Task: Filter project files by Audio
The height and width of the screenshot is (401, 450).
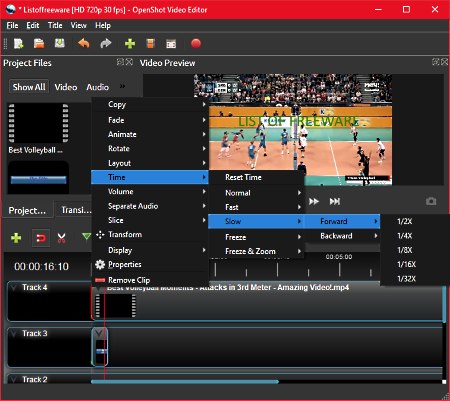Action: 97,87
